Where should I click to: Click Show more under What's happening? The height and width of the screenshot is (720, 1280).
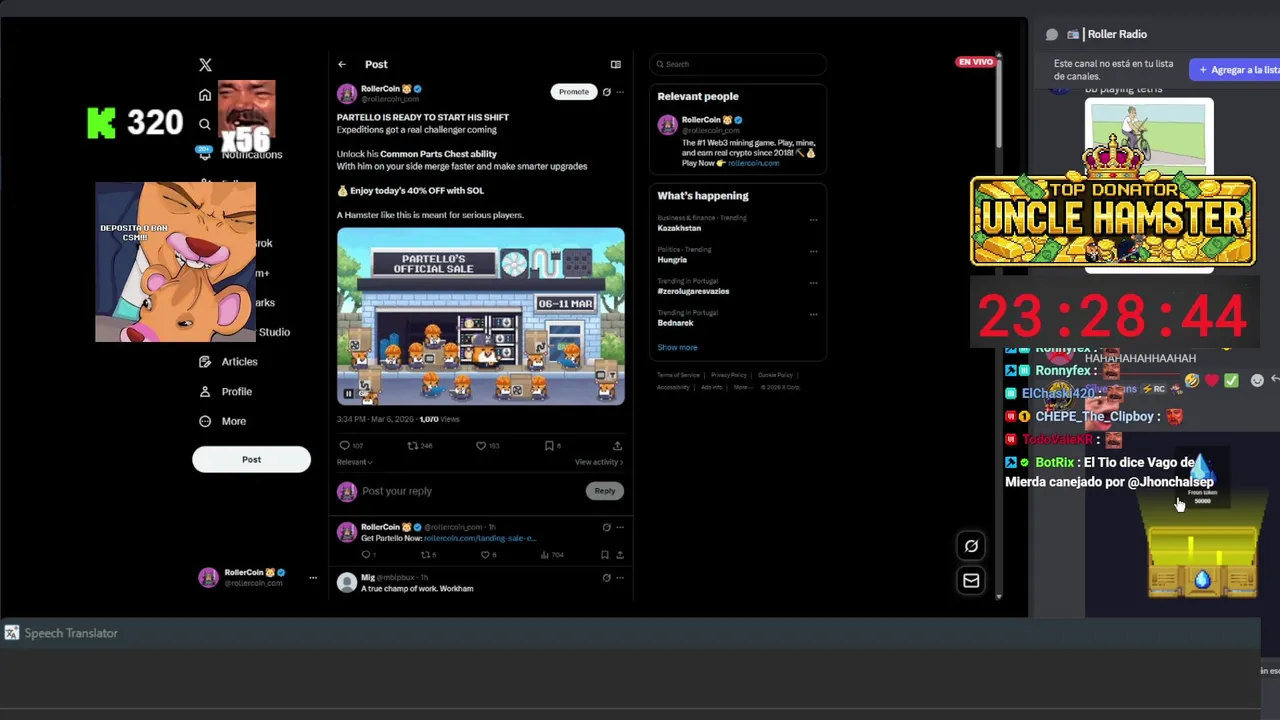(677, 347)
